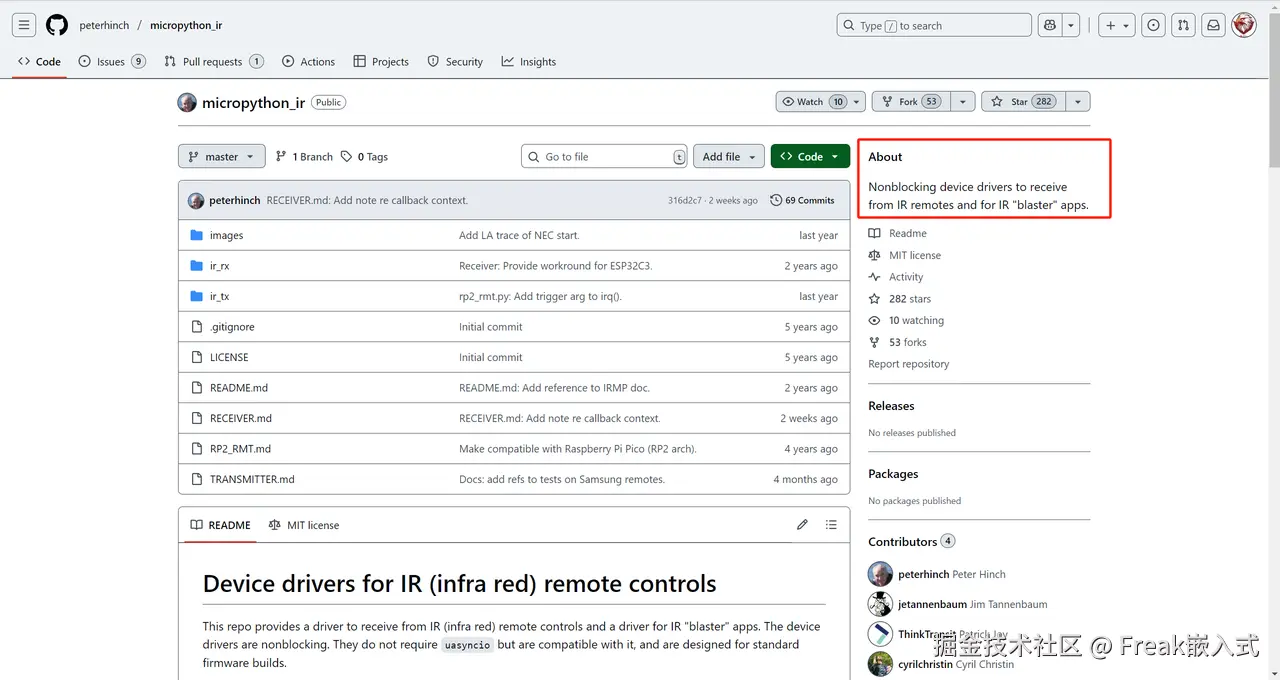The height and width of the screenshot is (680, 1280).
Task: Open the green Code dropdown button
Action: coord(810,157)
